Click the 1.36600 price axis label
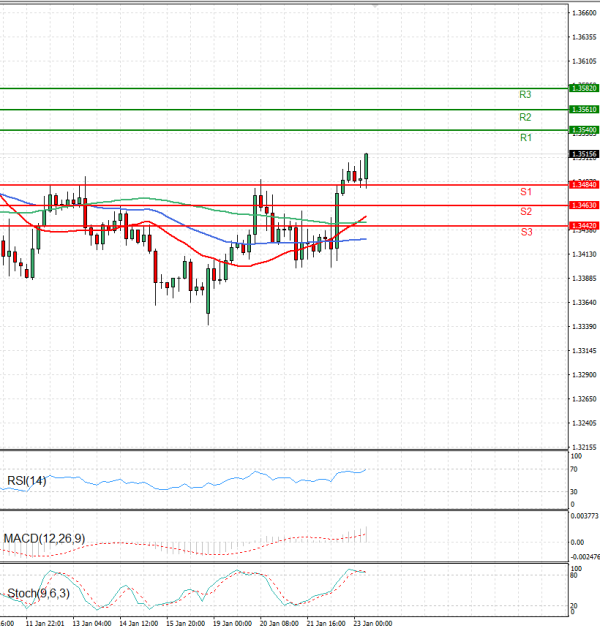 584,12
